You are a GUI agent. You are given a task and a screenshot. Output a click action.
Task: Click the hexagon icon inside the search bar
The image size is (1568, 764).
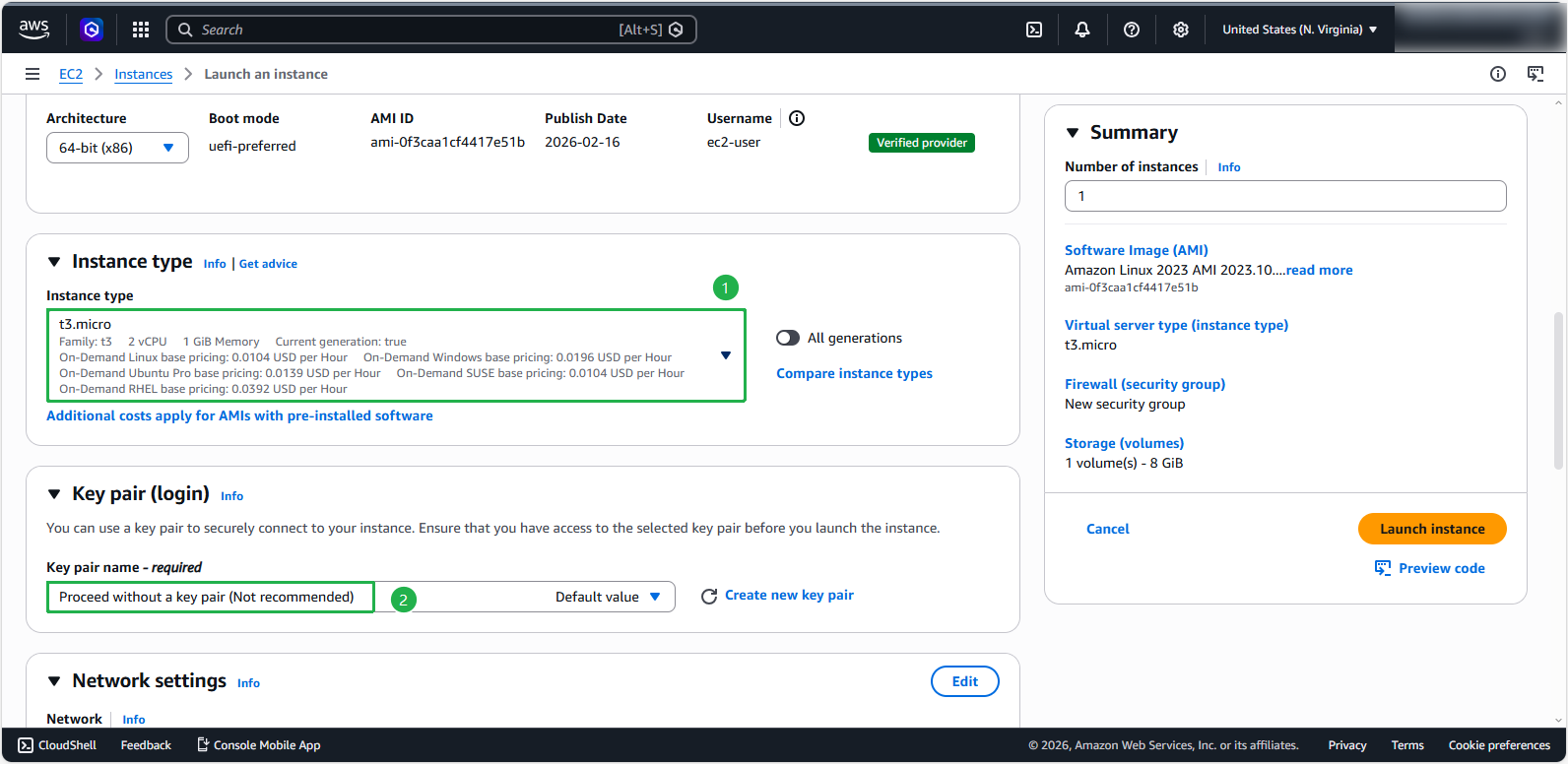(676, 30)
